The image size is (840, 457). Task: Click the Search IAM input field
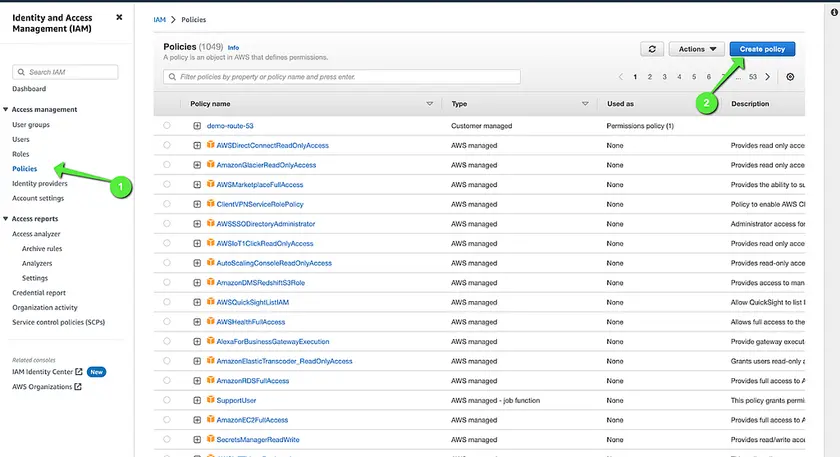click(x=65, y=72)
